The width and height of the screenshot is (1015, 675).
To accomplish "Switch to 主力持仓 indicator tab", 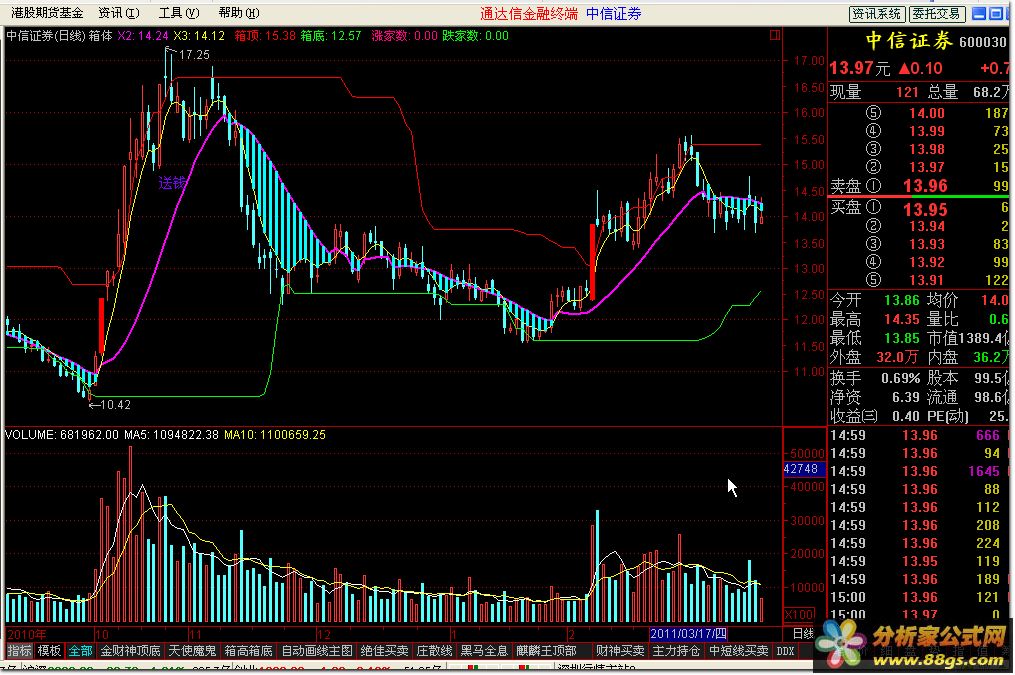I will click(x=676, y=650).
